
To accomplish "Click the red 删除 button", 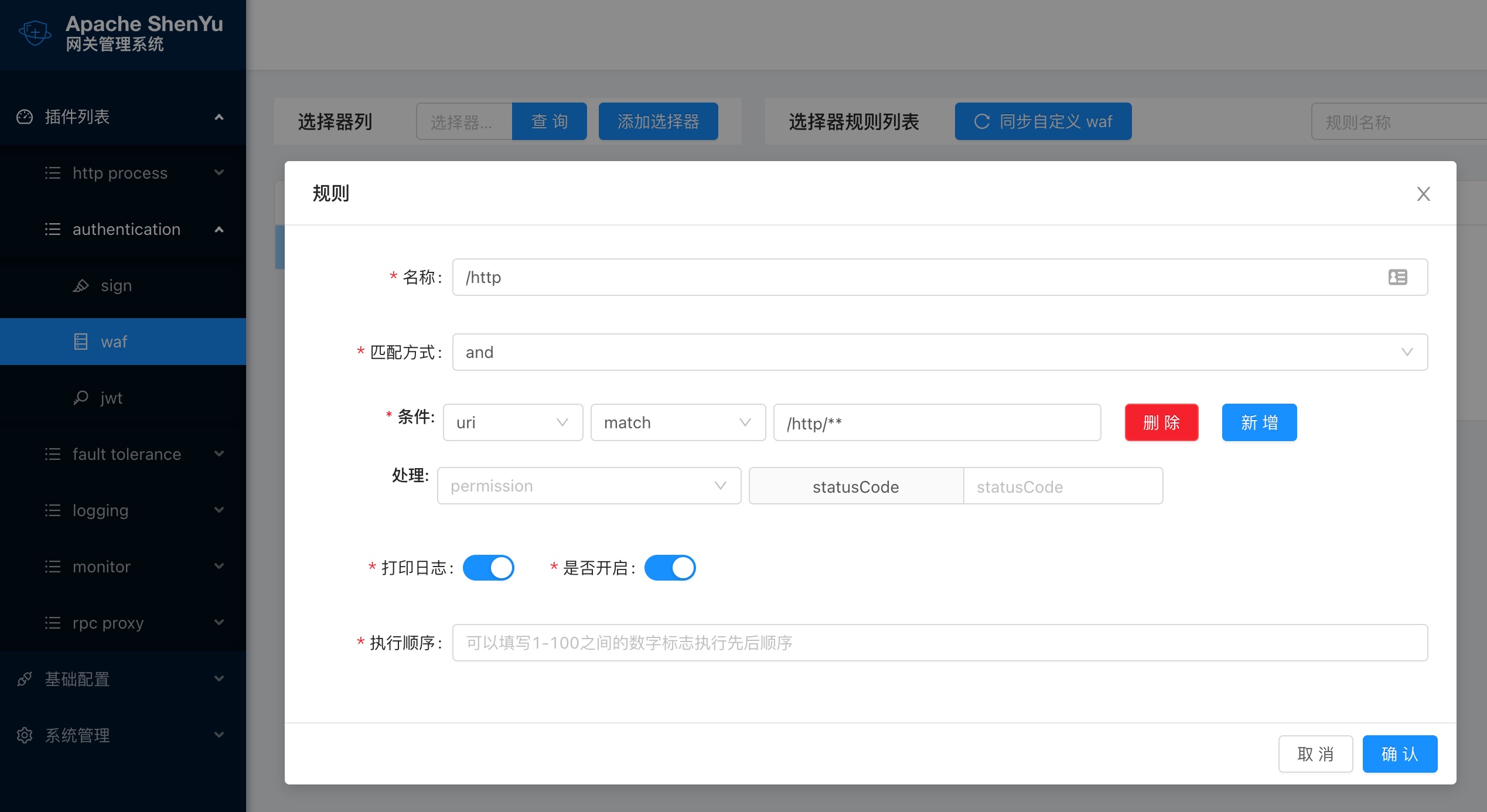I will (1161, 422).
